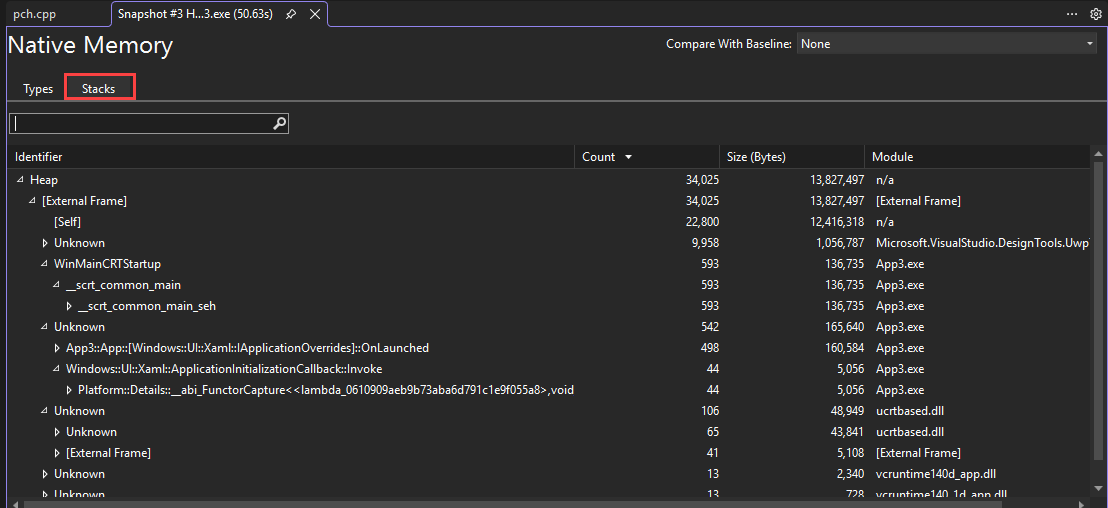The image size is (1108, 508).
Task: Switch to the Types tab
Action: click(38, 89)
